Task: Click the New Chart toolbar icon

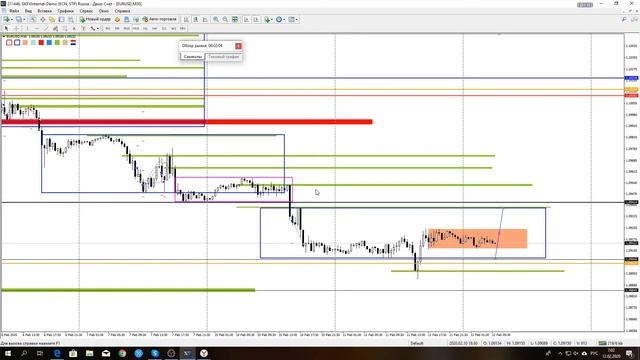Action: pyautogui.click(x=7, y=19)
